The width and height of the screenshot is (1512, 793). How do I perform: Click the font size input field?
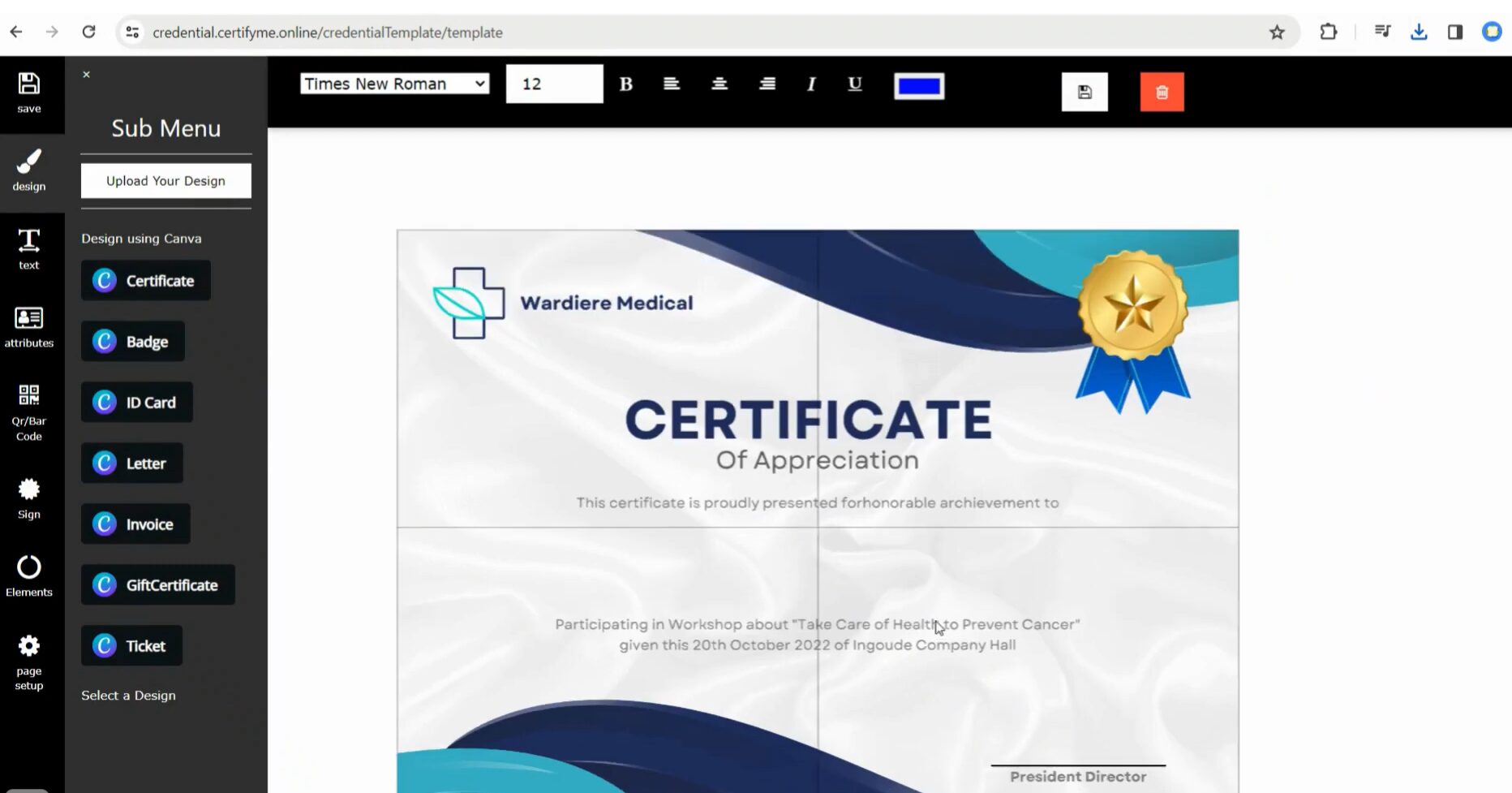[x=554, y=84]
